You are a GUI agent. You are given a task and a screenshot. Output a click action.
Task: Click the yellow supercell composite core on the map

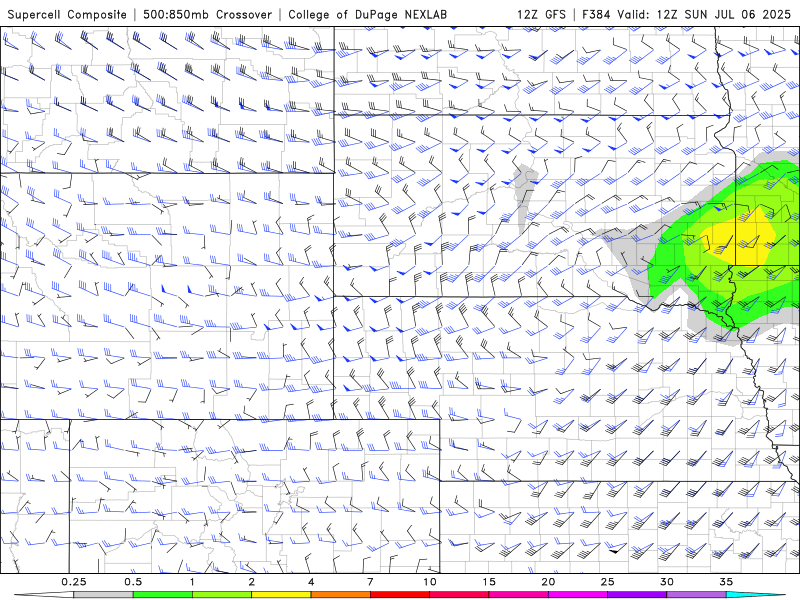[x=740, y=239]
